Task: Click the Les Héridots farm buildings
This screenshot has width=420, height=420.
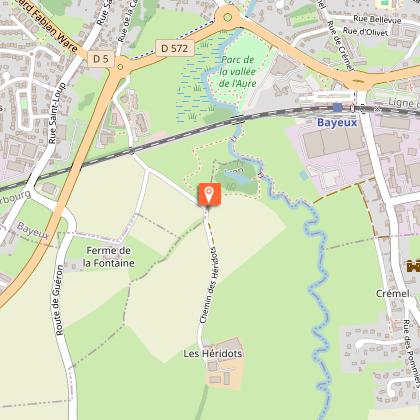Action: (x=225, y=365)
